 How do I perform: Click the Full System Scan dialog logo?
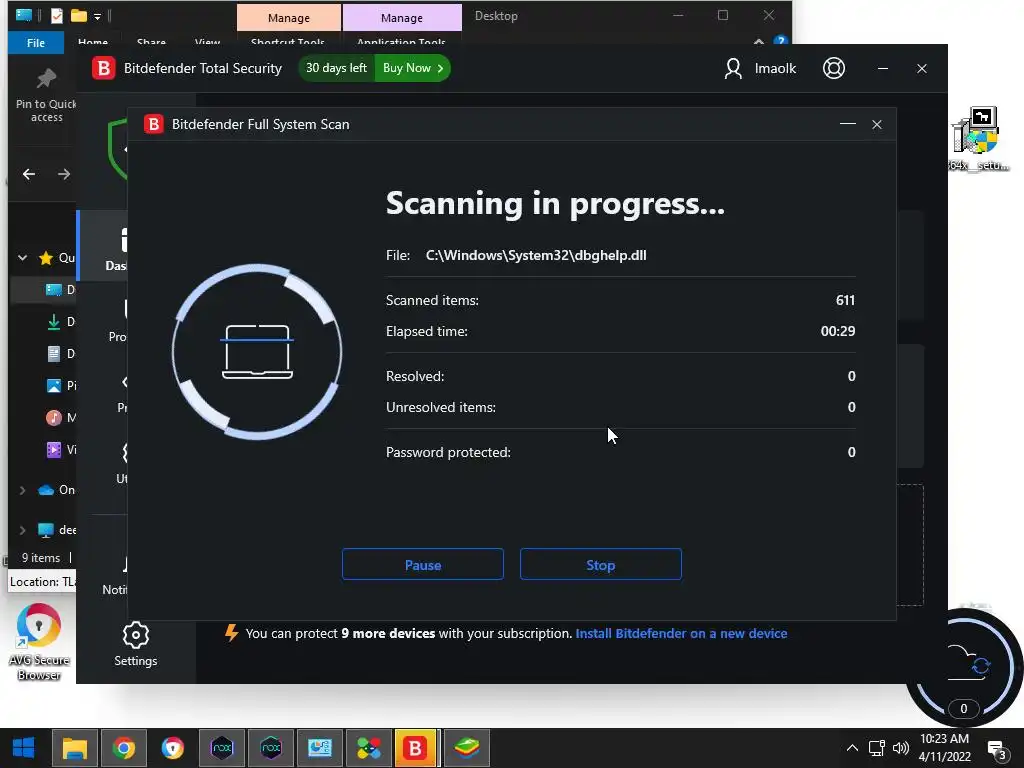coord(153,124)
